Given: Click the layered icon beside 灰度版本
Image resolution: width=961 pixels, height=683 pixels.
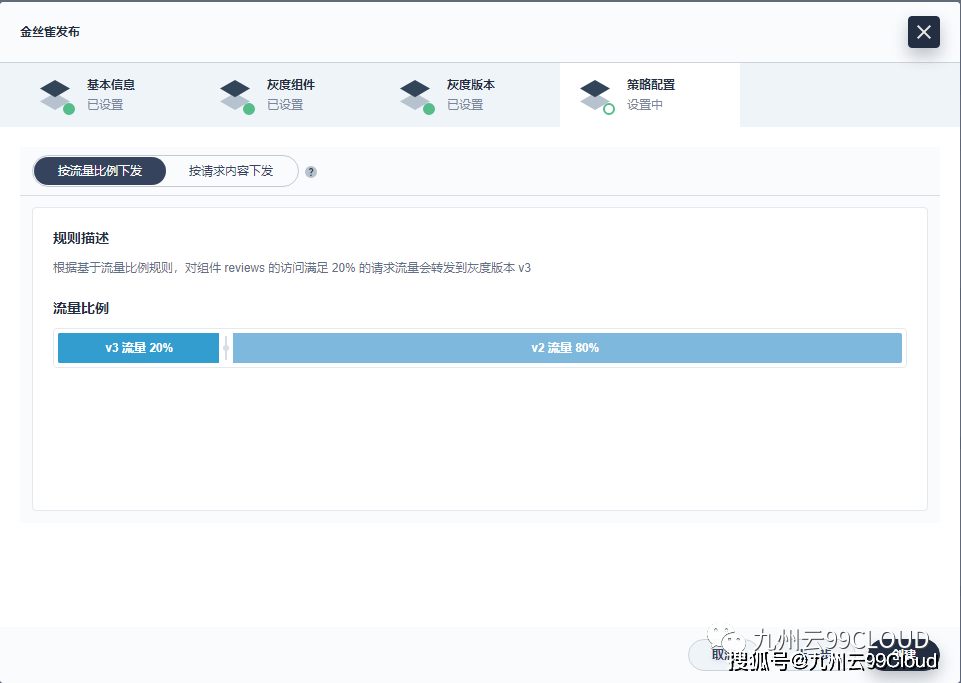Looking at the screenshot, I should (417, 96).
